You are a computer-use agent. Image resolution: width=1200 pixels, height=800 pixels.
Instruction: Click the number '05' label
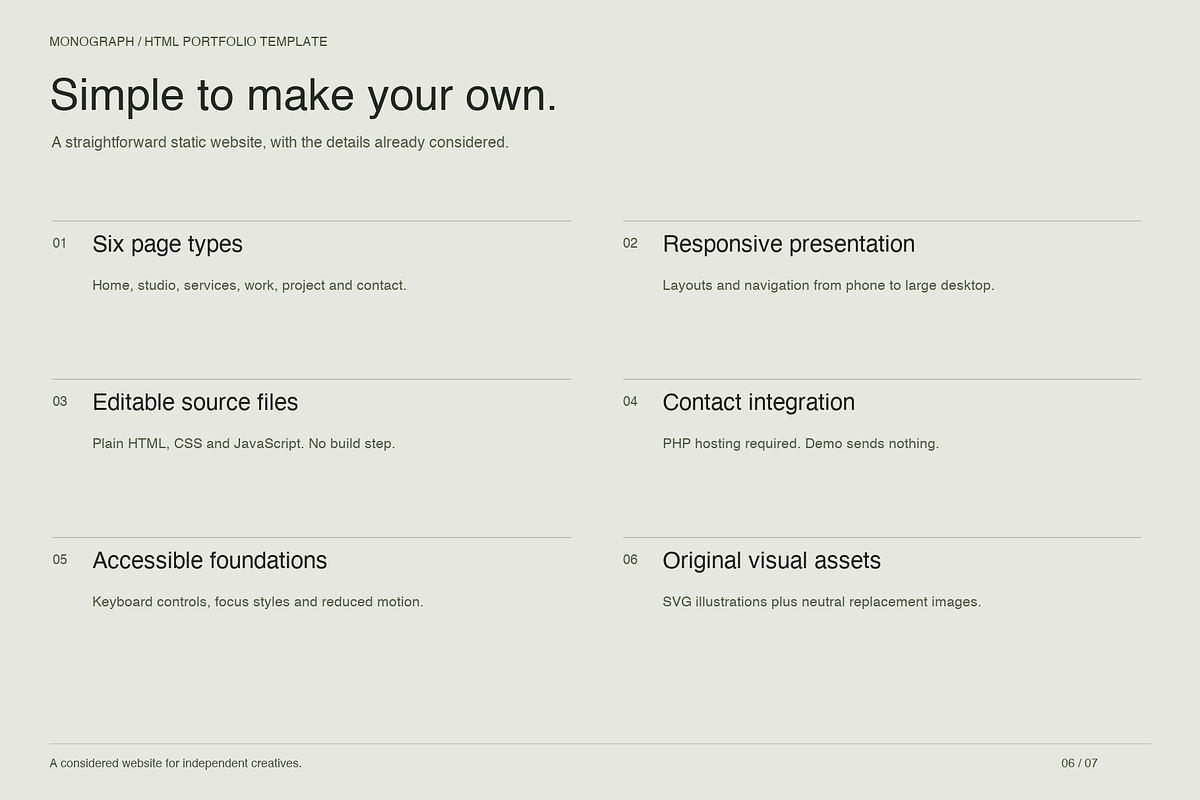60,559
